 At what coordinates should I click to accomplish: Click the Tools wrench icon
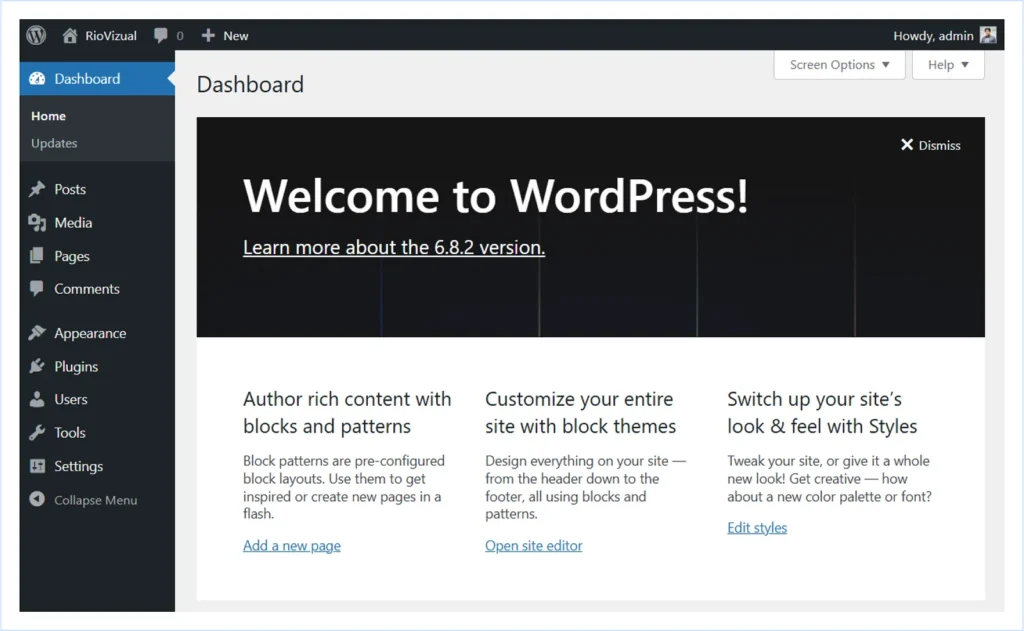coord(38,433)
